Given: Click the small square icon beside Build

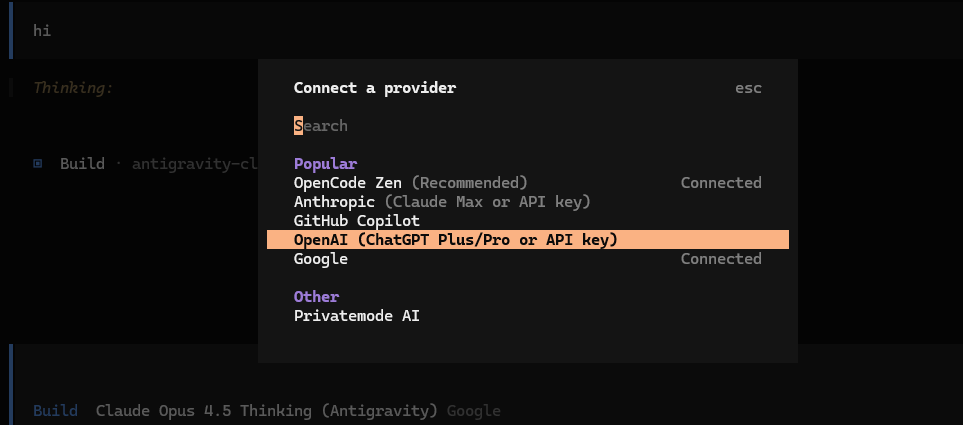Looking at the screenshot, I should pos(38,163).
